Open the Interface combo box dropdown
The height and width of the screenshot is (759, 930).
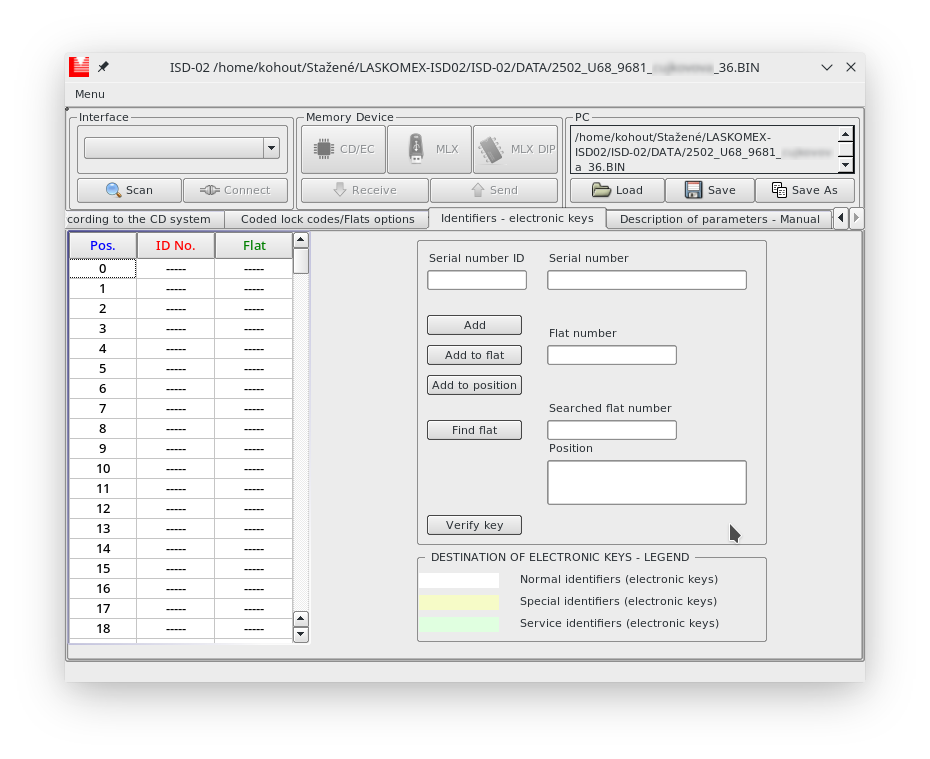tap(270, 148)
